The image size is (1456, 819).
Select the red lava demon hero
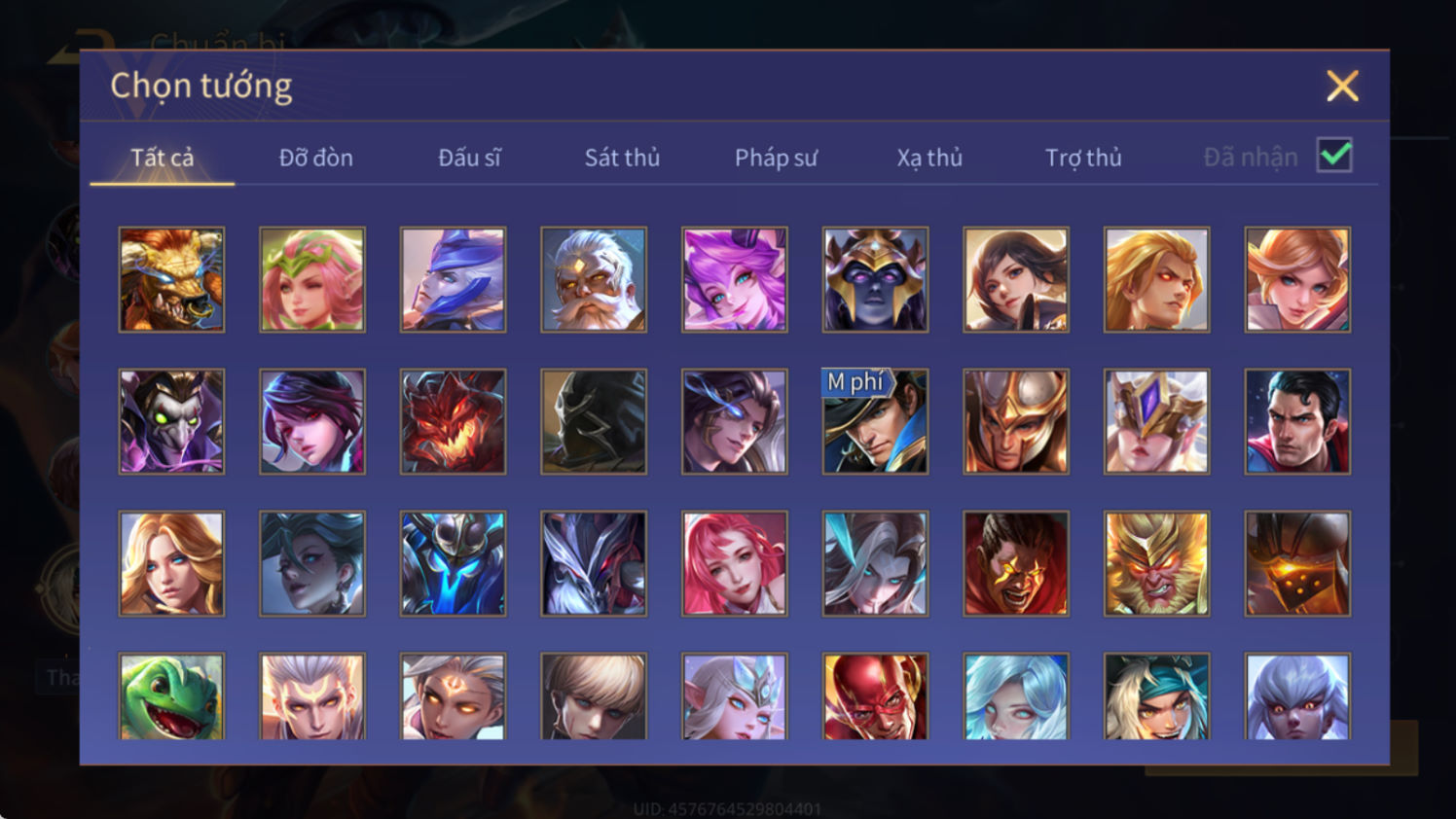[453, 421]
